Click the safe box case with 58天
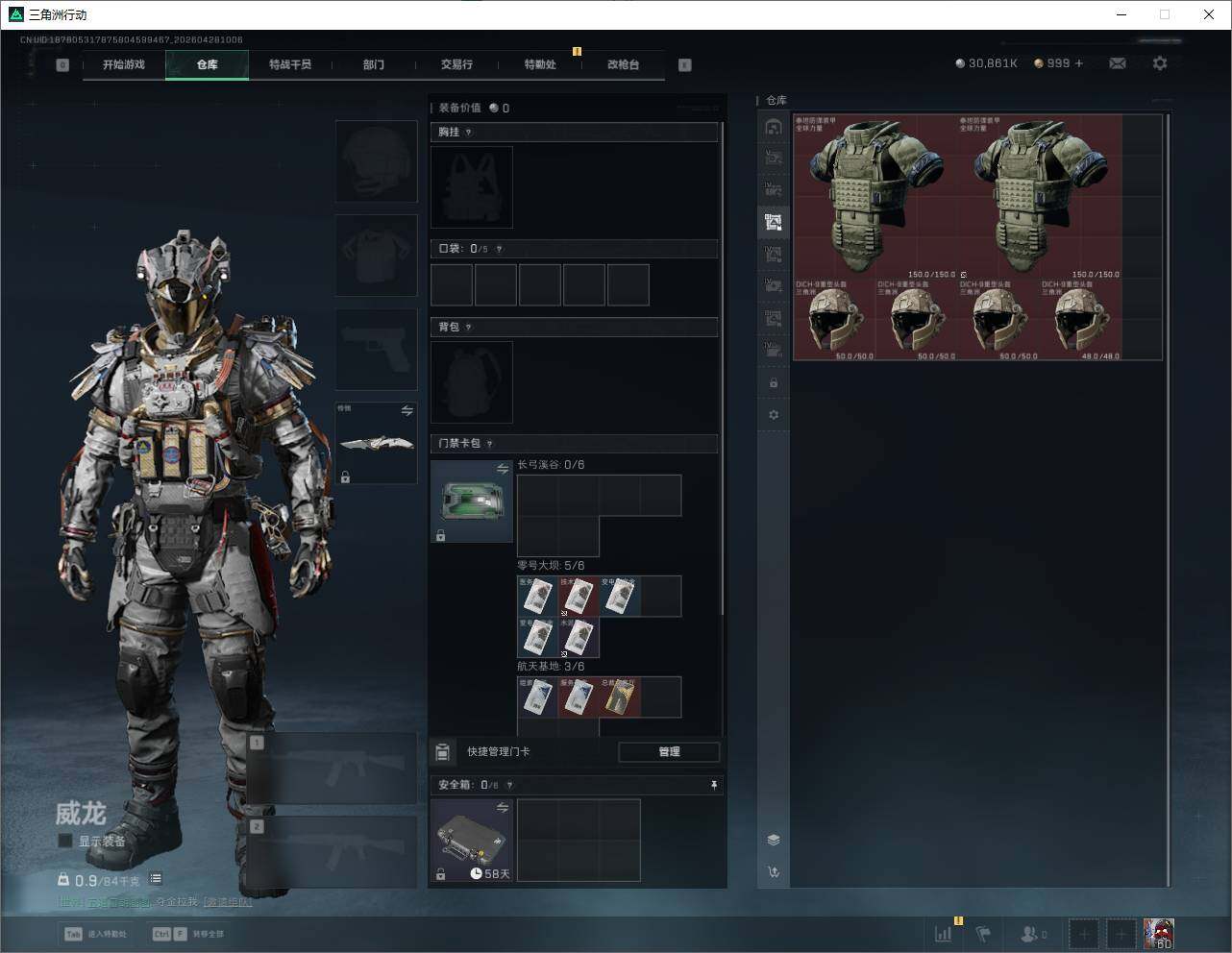 [x=472, y=841]
